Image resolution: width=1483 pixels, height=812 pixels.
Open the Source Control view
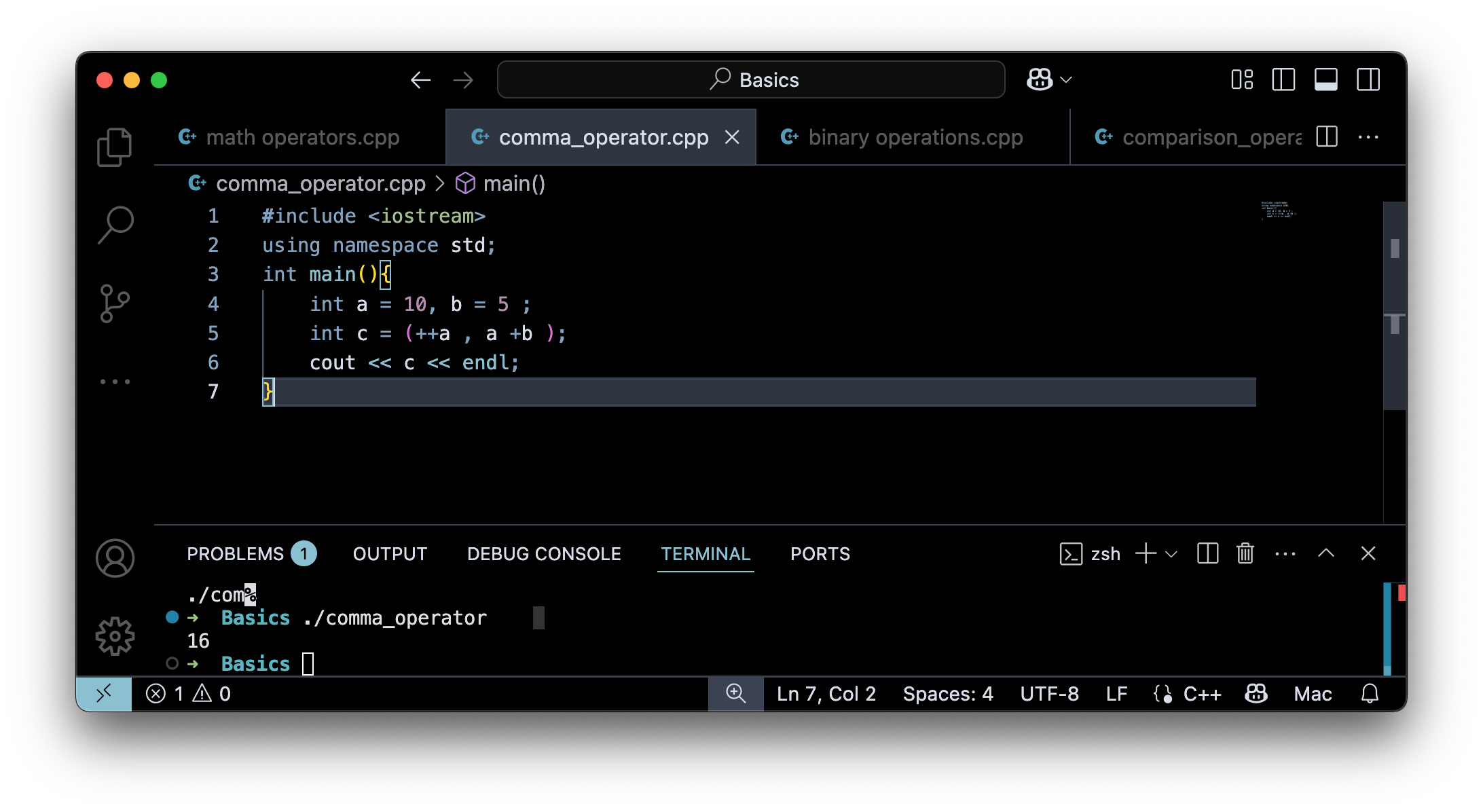click(114, 303)
